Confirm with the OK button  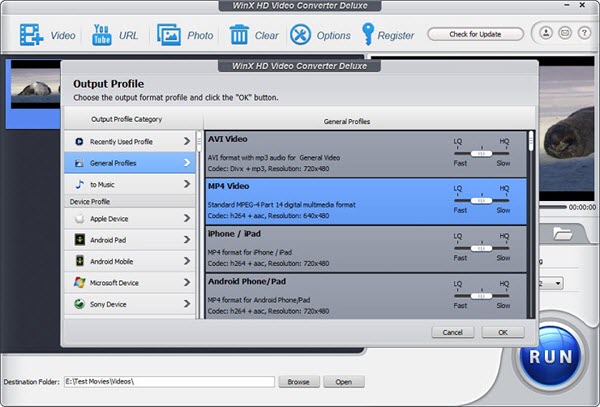point(503,332)
